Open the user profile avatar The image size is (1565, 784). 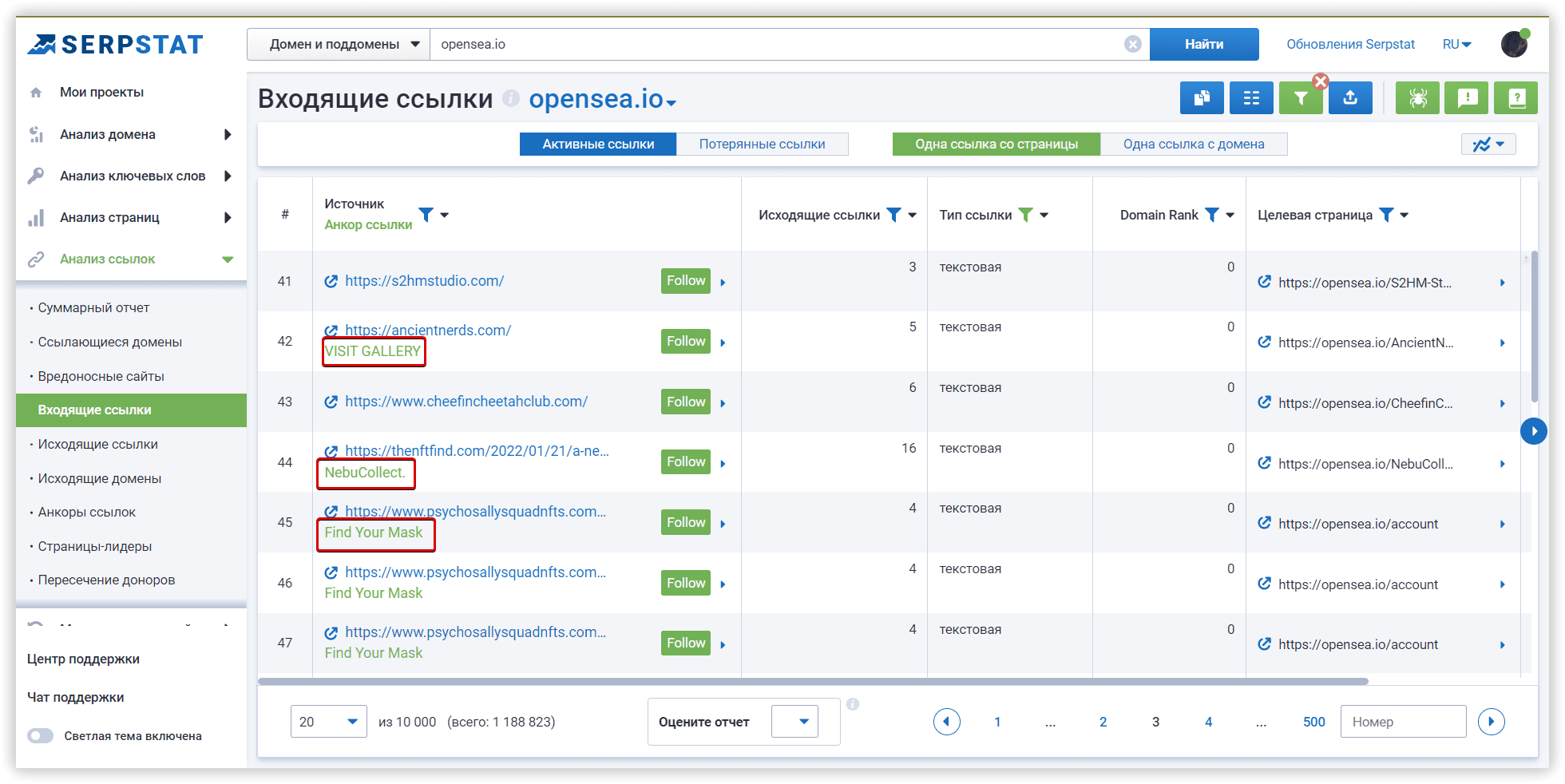1514,44
